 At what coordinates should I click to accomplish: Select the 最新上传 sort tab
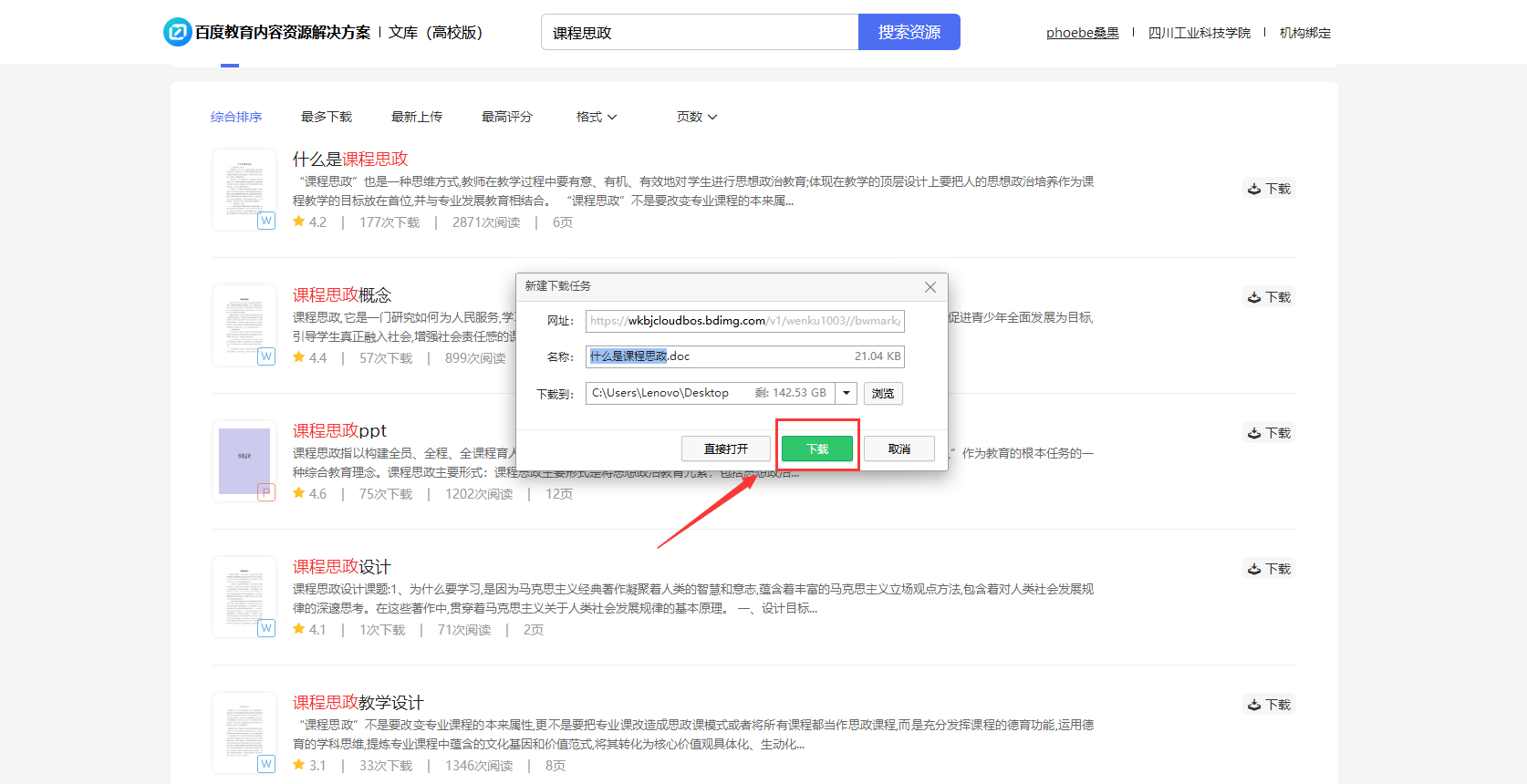click(x=417, y=117)
